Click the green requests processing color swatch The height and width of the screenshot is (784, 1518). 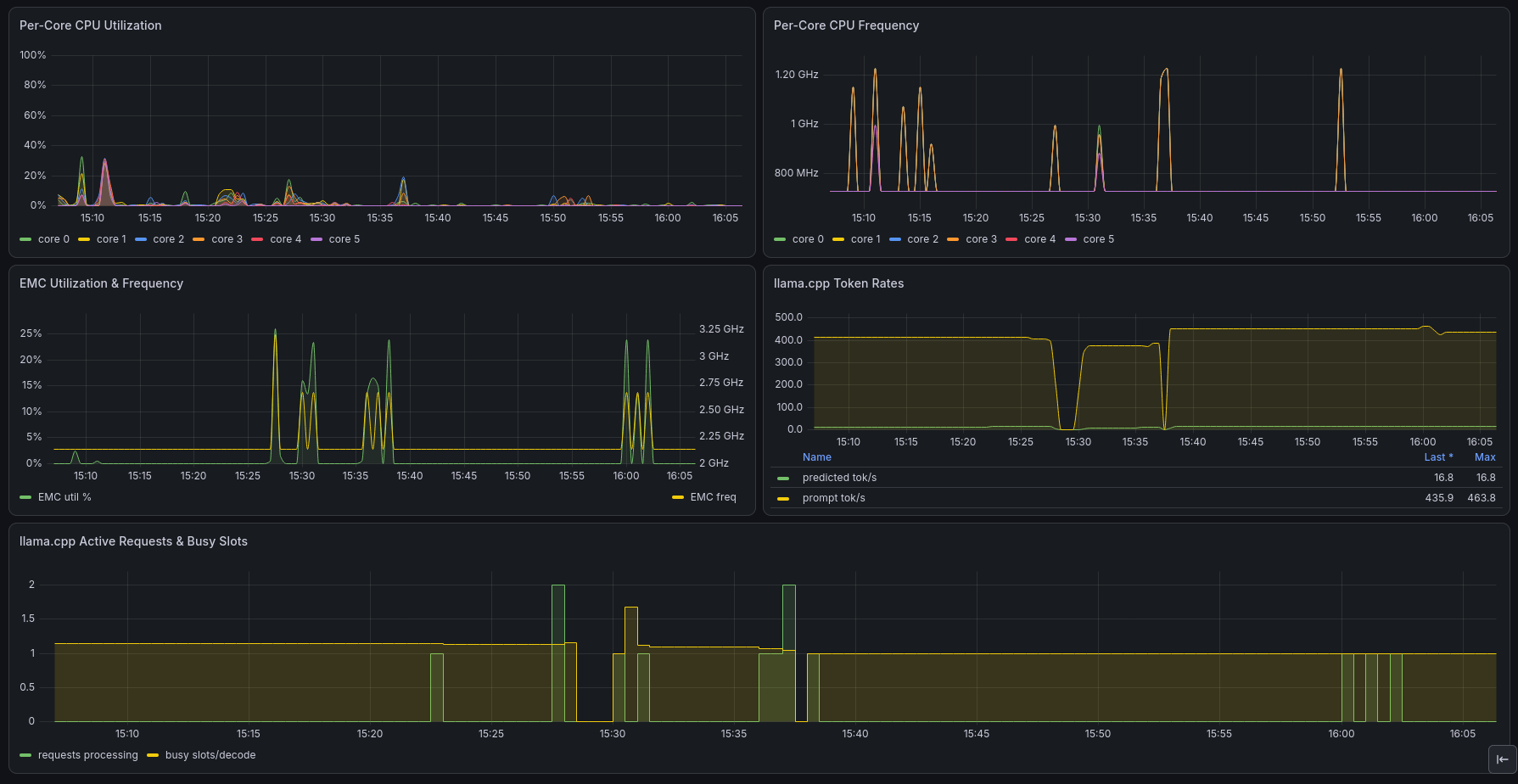tap(25, 755)
